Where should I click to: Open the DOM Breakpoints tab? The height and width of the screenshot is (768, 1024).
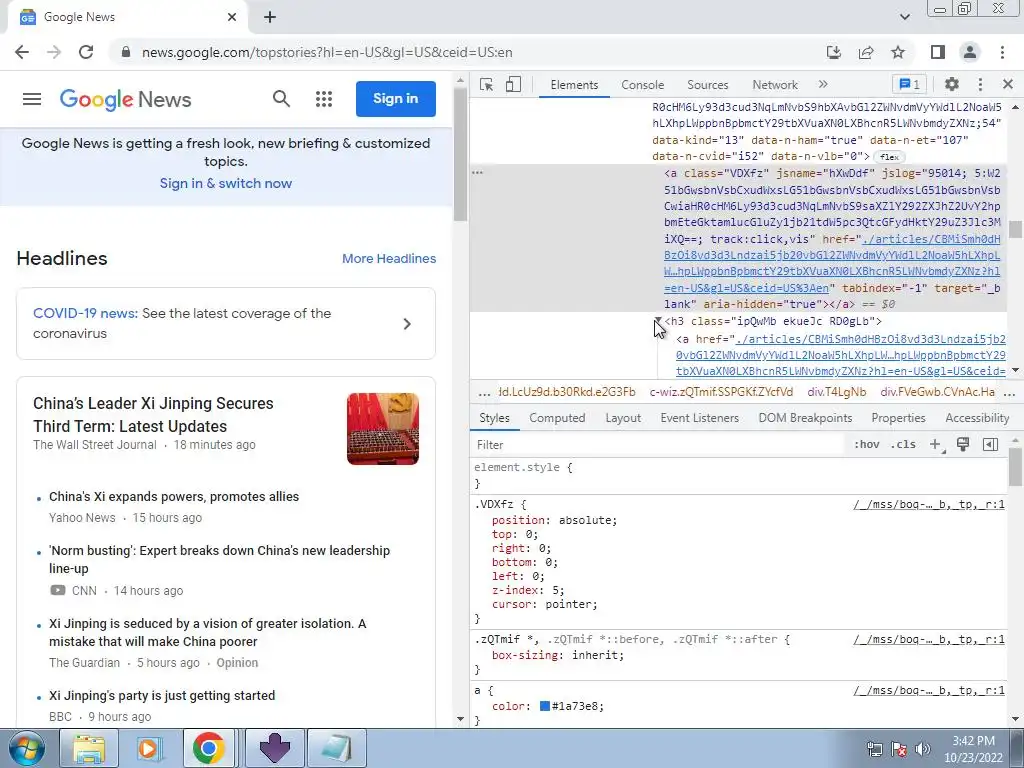click(x=805, y=418)
